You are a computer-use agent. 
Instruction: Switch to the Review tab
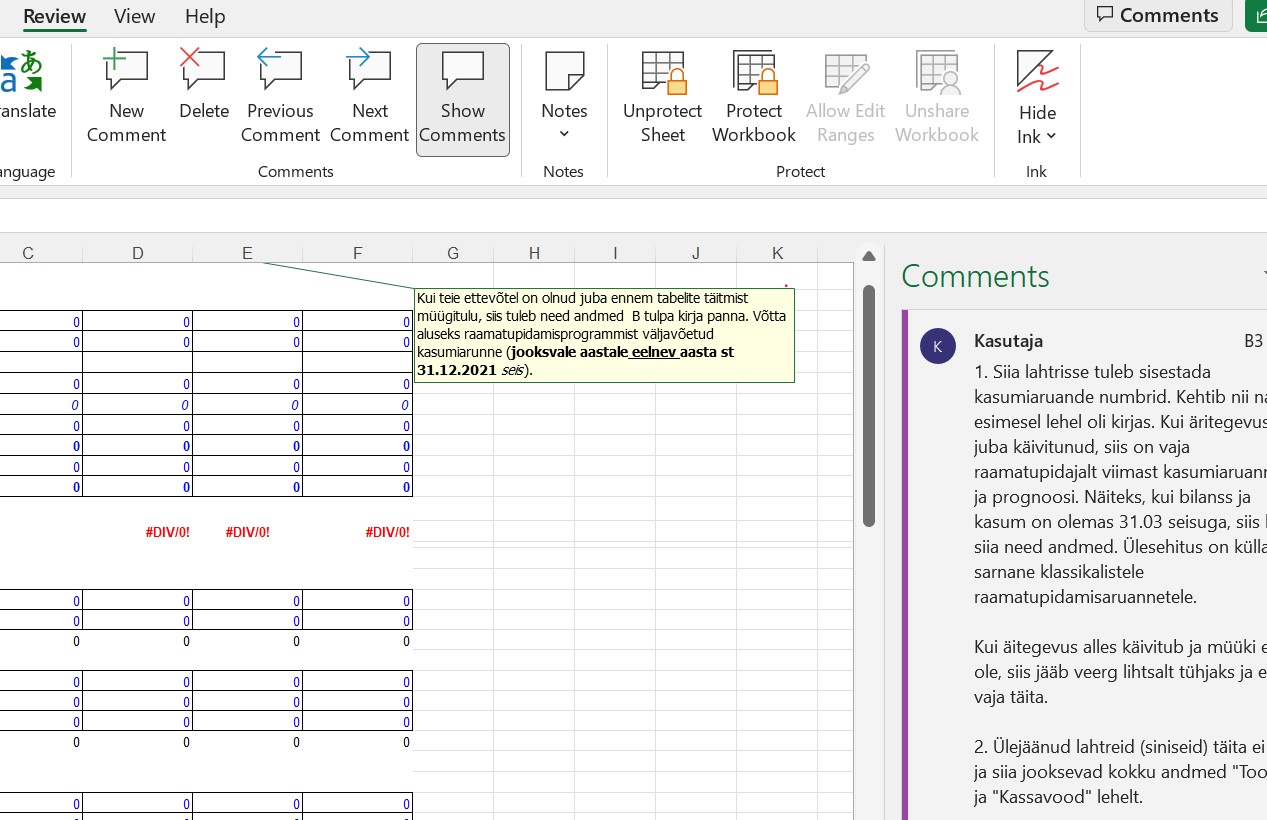(54, 16)
